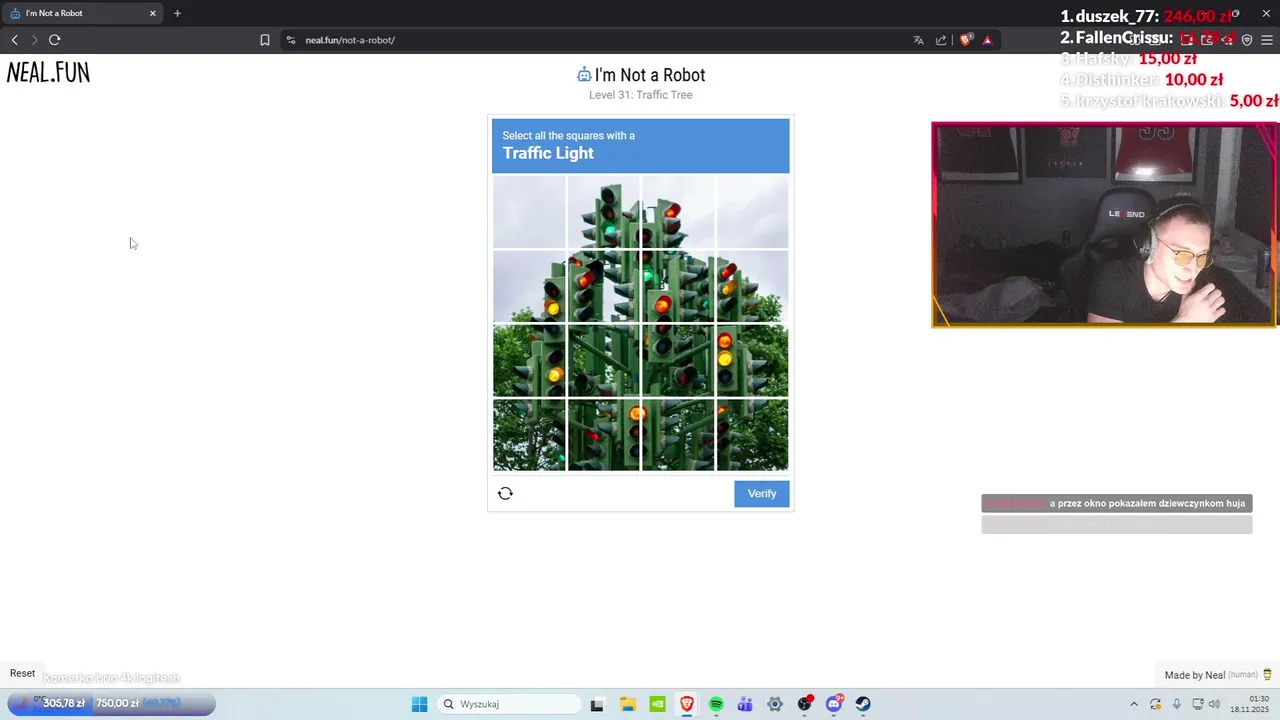Bookmark this page using the bookmark icon

coord(265,40)
